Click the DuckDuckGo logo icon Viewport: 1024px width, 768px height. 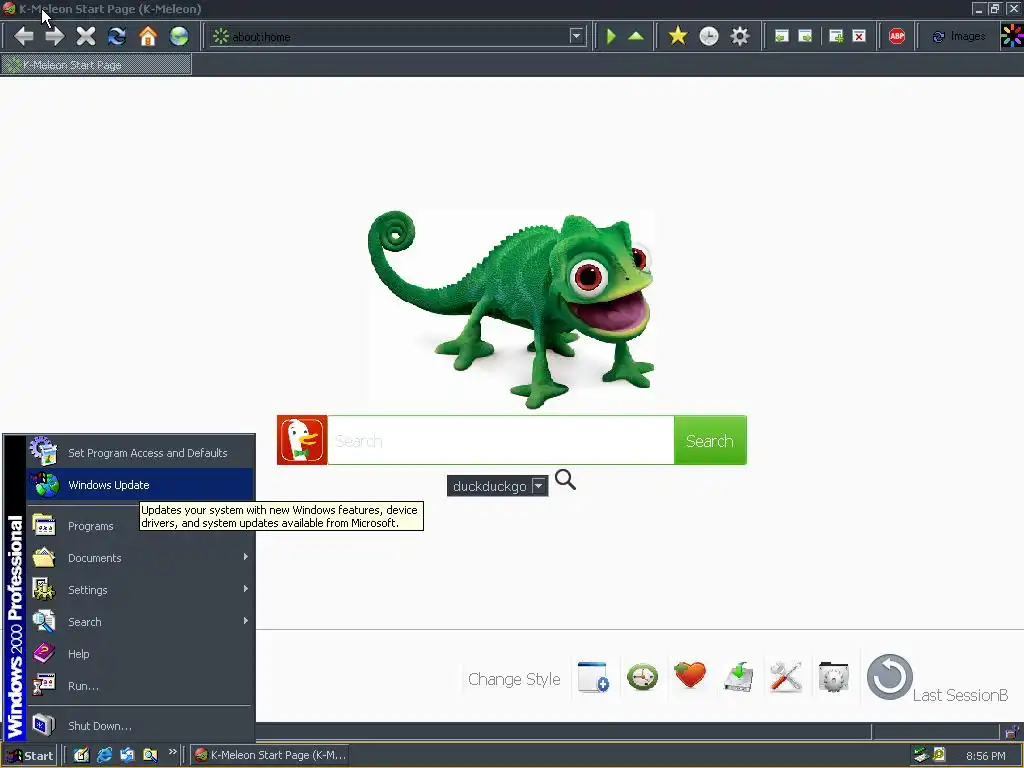[x=302, y=440]
